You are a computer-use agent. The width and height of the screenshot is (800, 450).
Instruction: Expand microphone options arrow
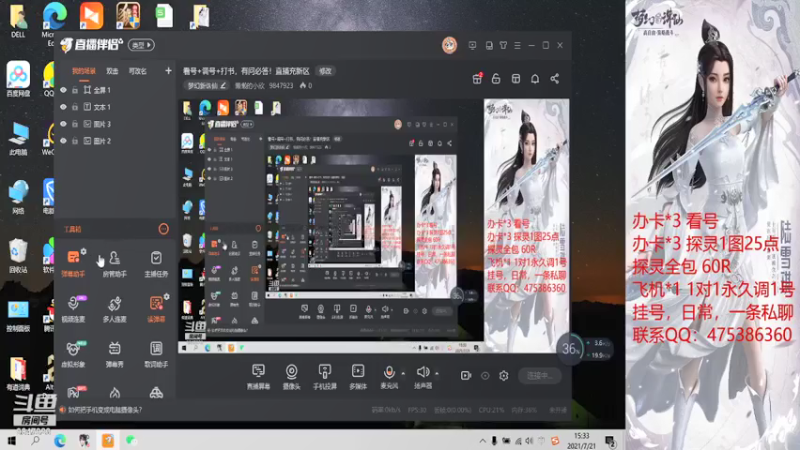[x=403, y=373]
